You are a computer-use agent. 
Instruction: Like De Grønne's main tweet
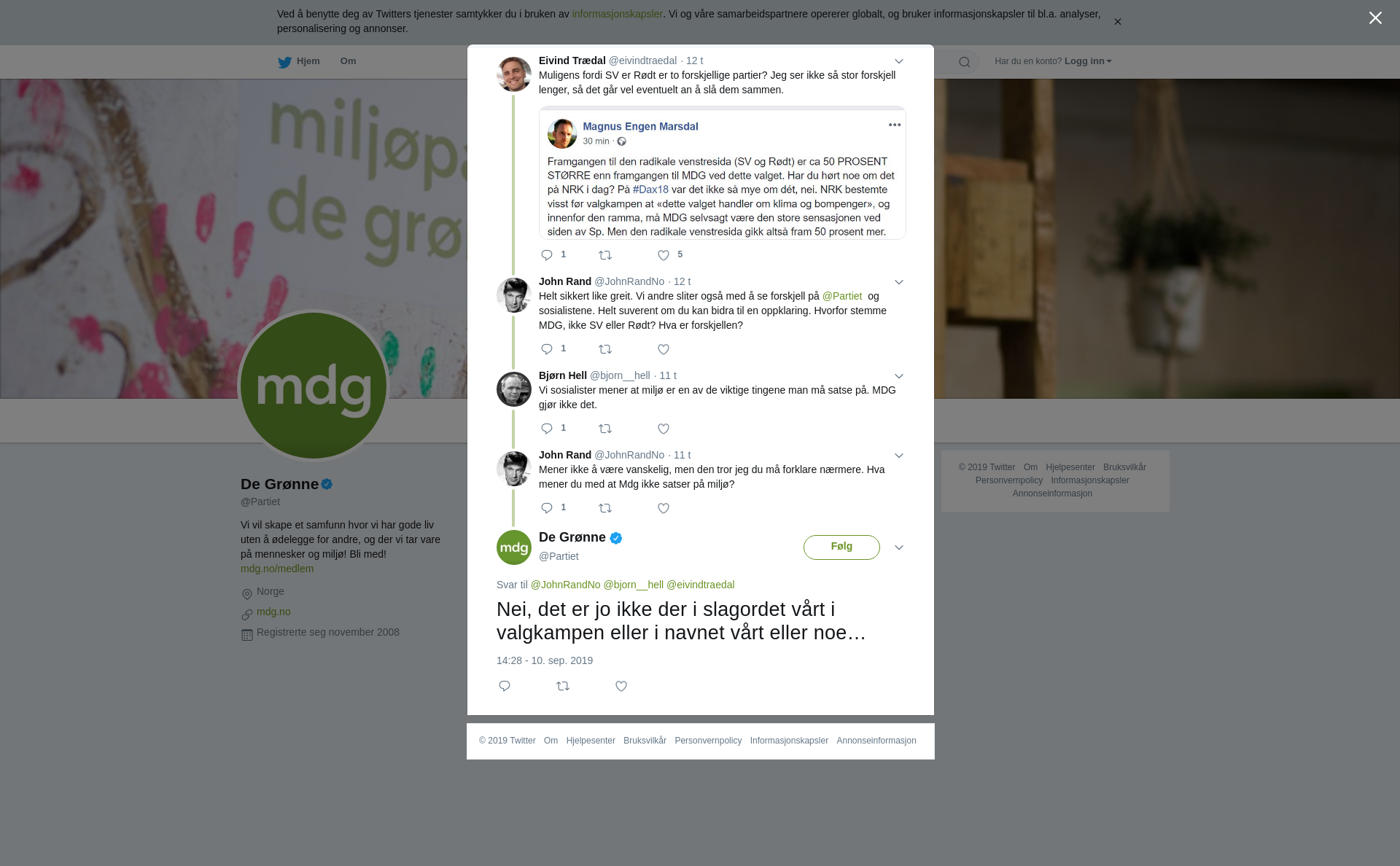[621, 686]
